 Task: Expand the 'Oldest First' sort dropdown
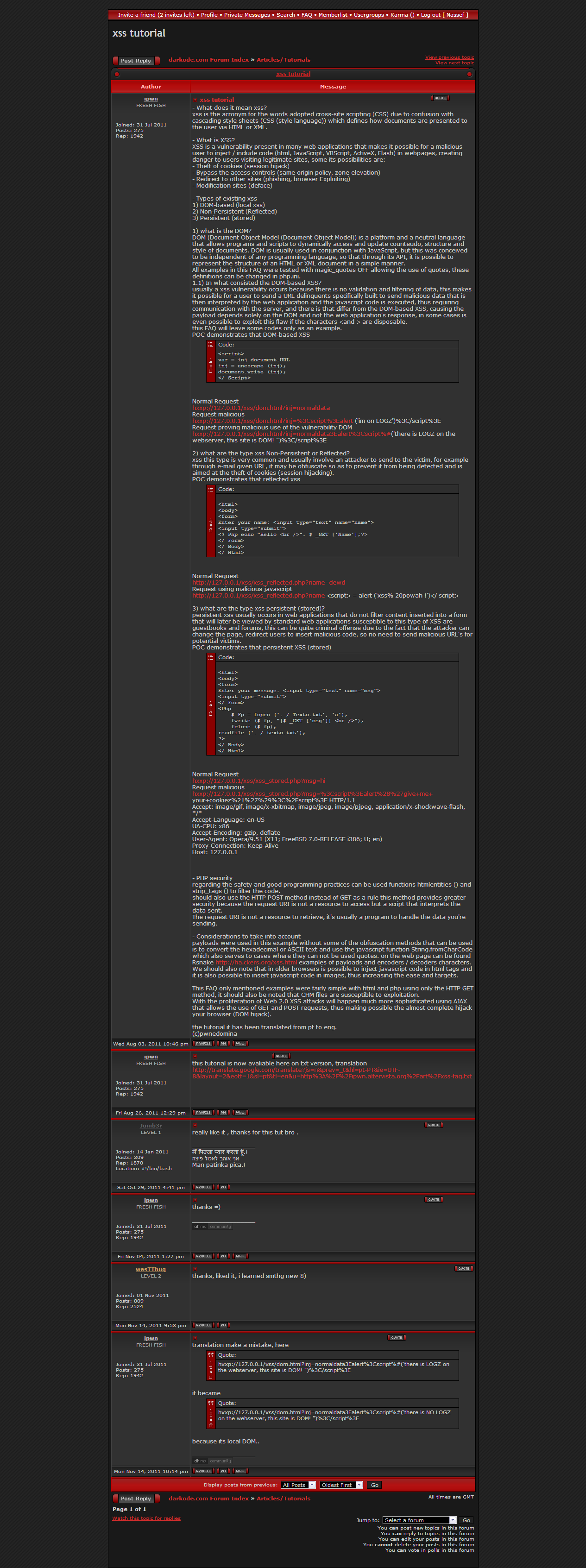341,1485
